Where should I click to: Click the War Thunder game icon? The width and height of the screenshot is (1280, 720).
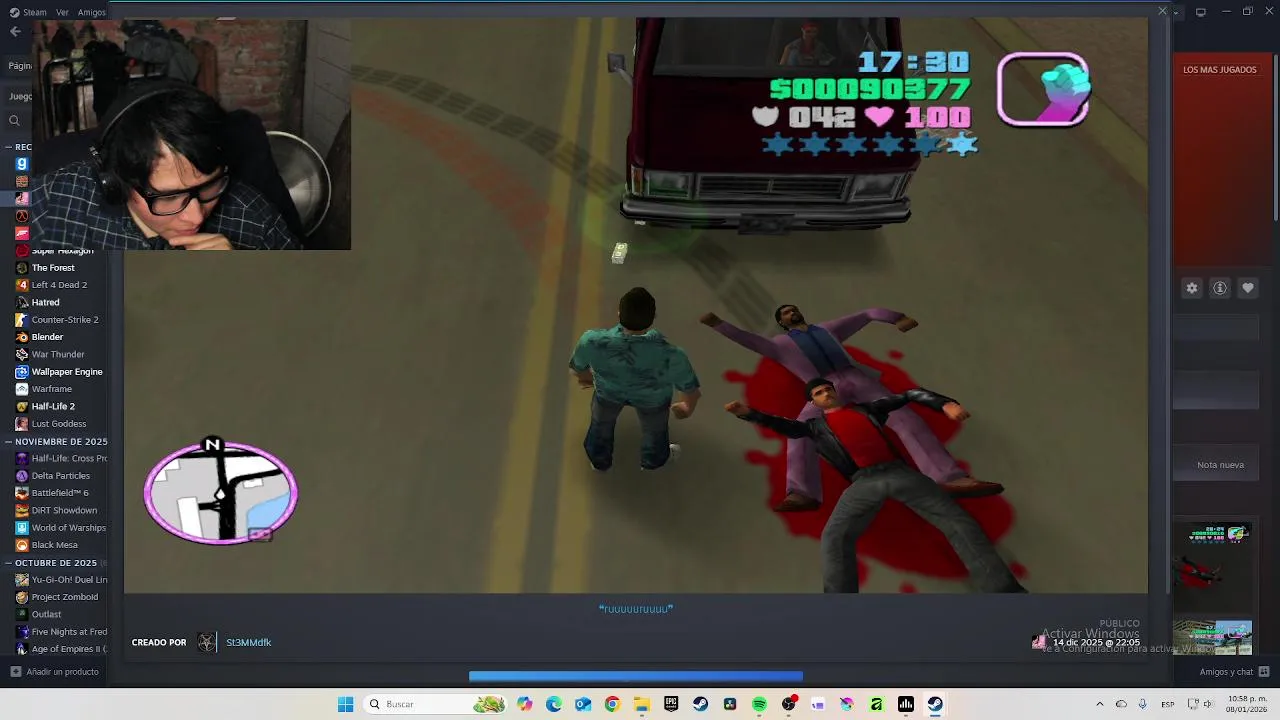(22, 354)
